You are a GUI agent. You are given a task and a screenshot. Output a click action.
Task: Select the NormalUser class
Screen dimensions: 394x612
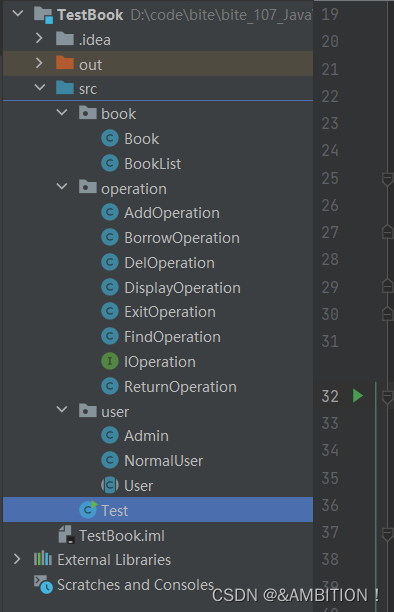(163, 461)
